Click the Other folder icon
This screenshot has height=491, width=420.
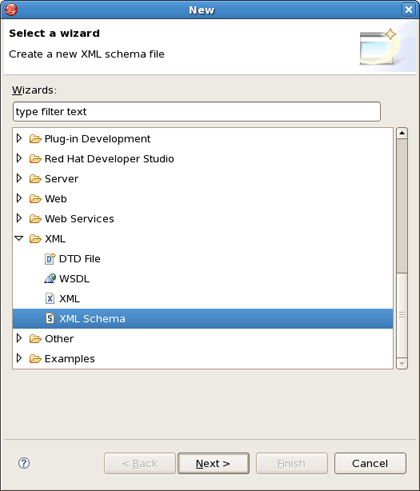(35, 339)
